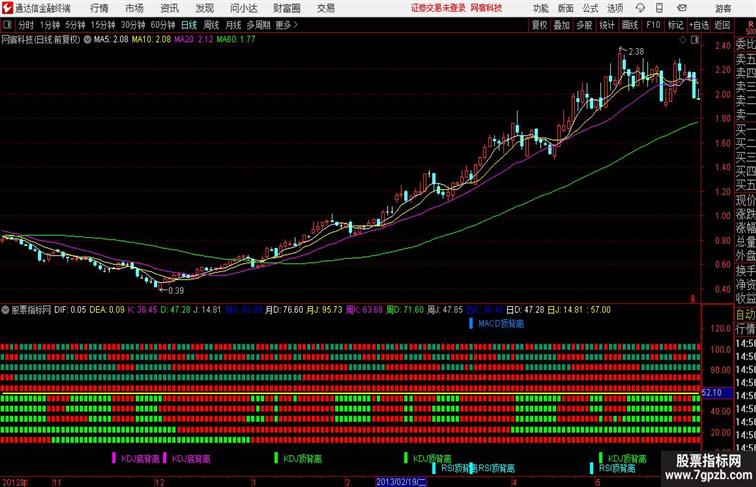Click the 多股 button
Viewport: 756px width, 487px height.
(x=584, y=25)
